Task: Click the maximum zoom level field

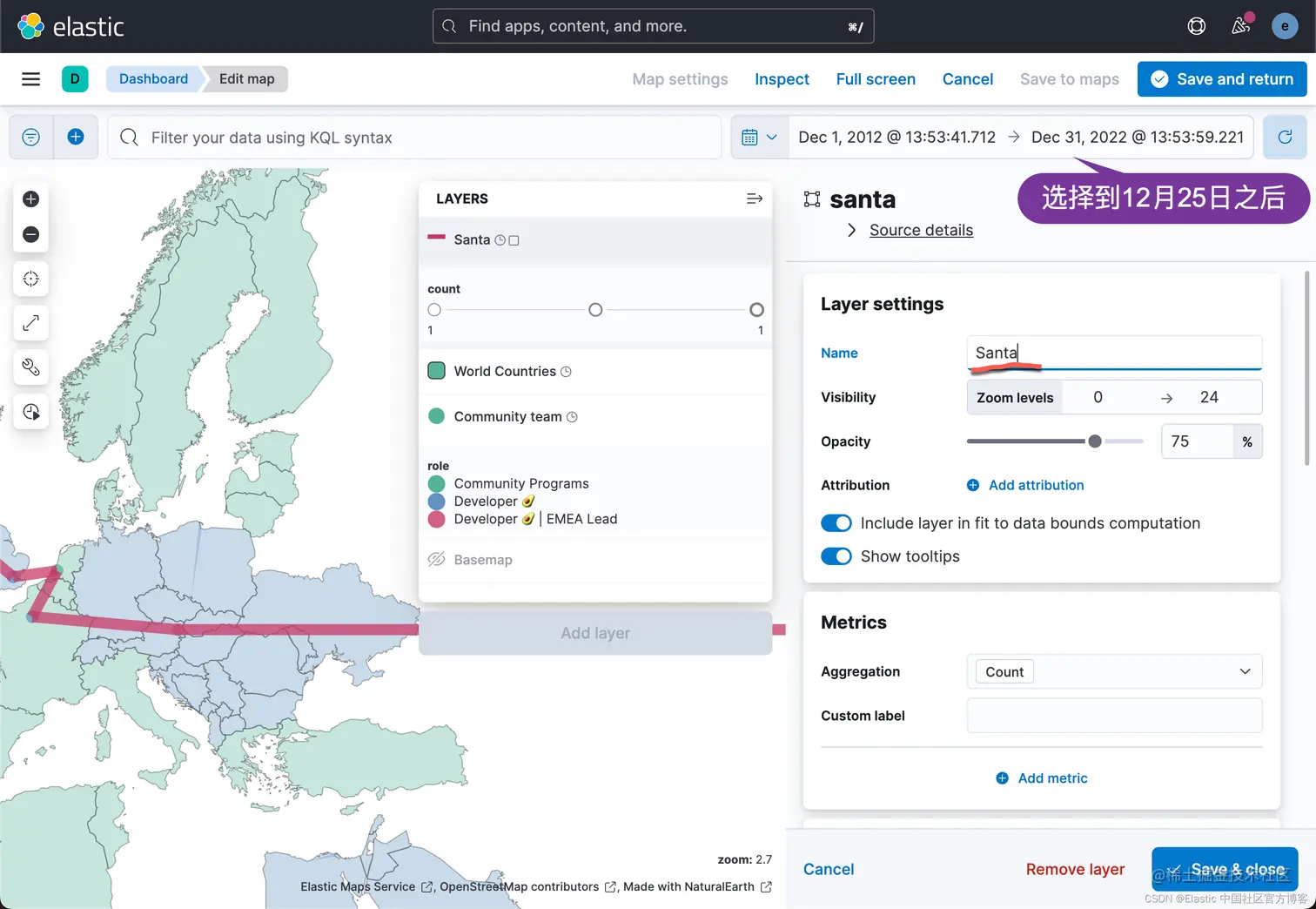Action: click(x=1209, y=397)
